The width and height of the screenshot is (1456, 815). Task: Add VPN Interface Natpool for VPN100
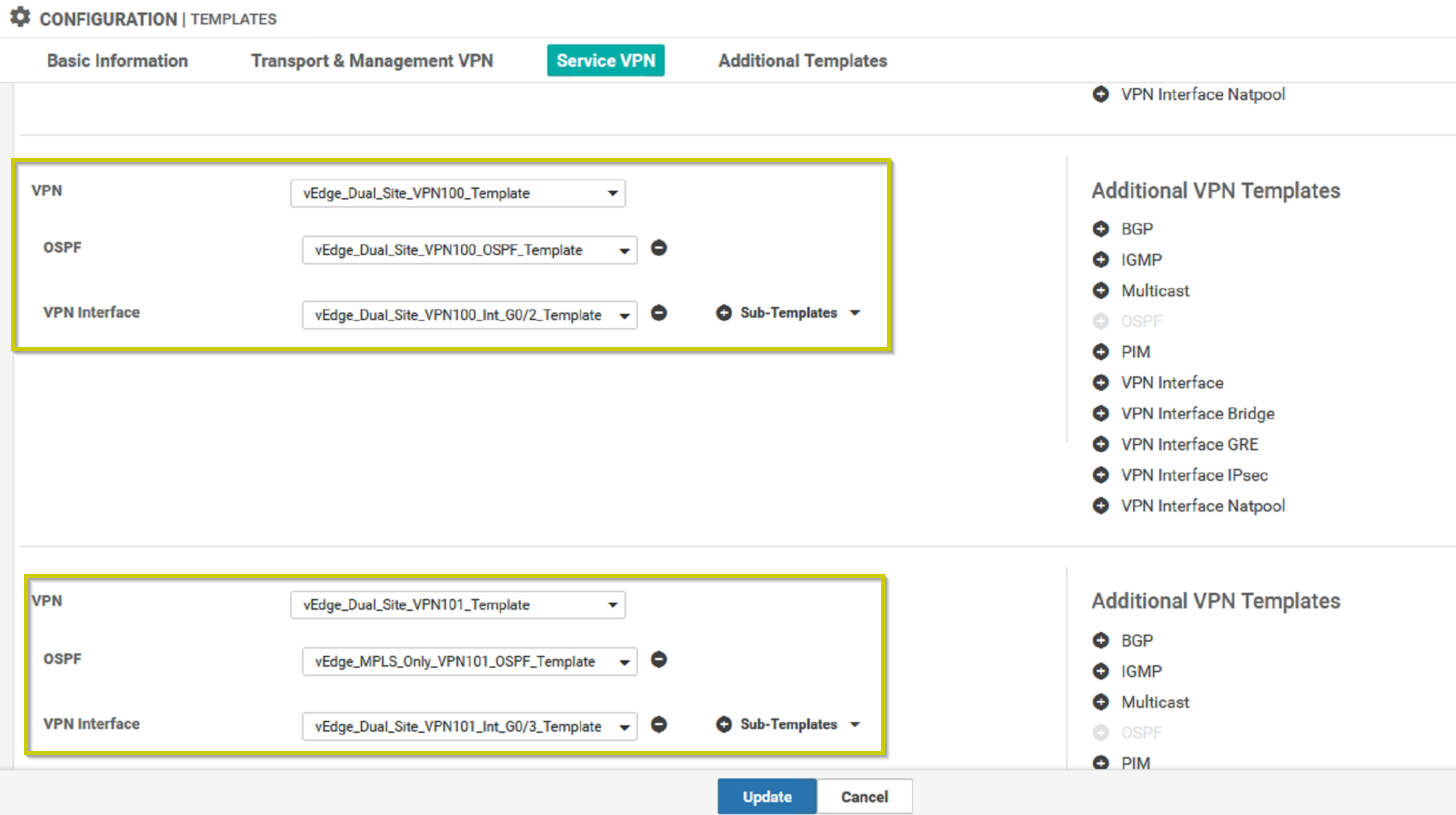click(x=1101, y=506)
